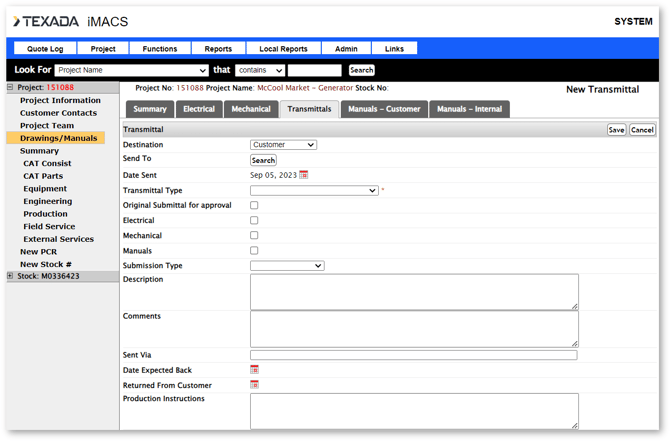Open the Submission Type dropdown
The image size is (670, 441).
(x=287, y=266)
